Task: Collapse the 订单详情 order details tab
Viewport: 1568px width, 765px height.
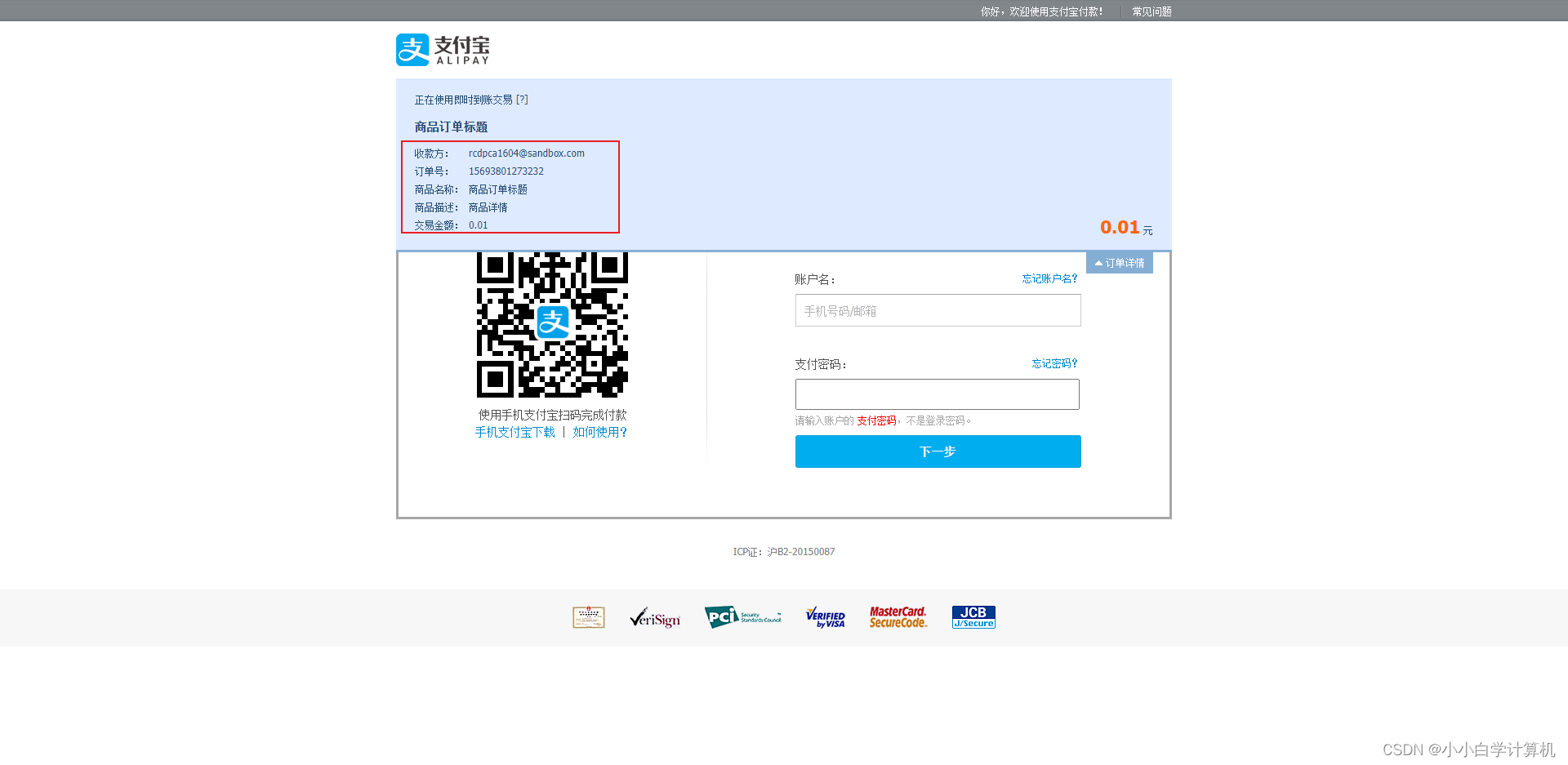Action: (x=1120, y=263)
